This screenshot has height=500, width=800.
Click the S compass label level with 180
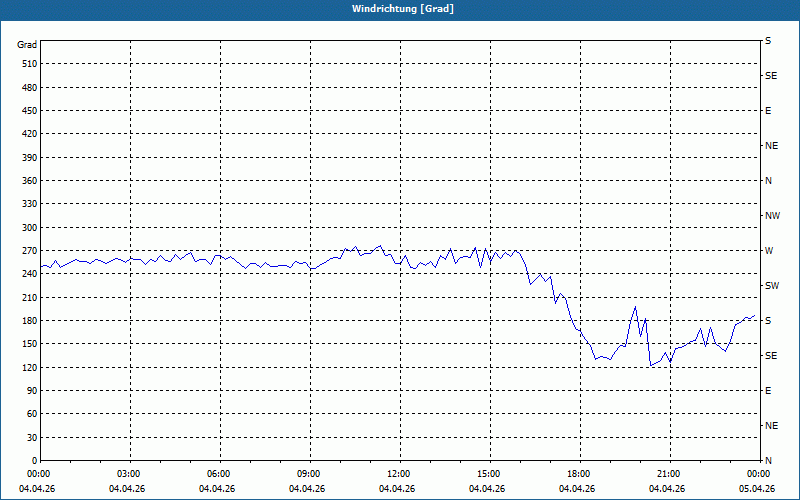click(x=768, y=321)
